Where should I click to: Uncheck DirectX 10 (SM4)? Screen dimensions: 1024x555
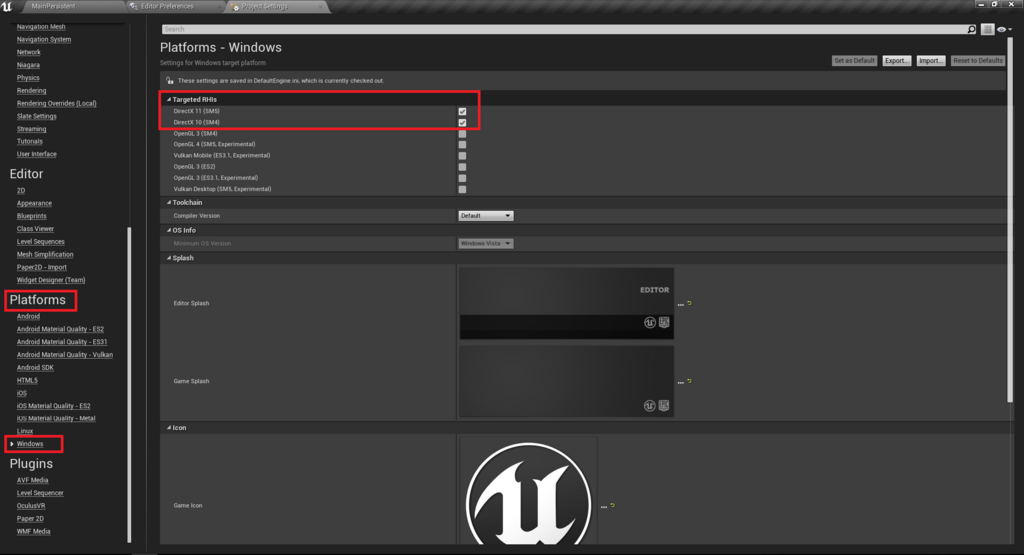(462, 123)
